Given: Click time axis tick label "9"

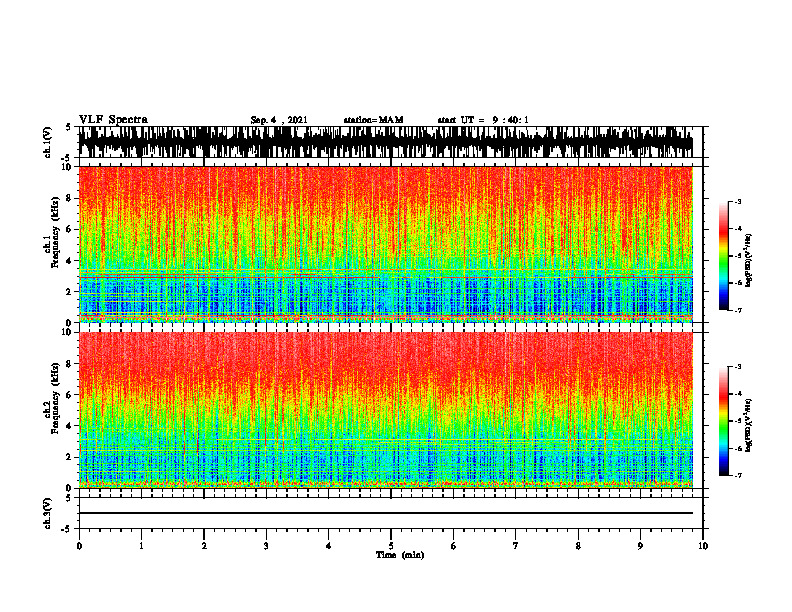Looking at the screenshot, I should click(640, 546).
